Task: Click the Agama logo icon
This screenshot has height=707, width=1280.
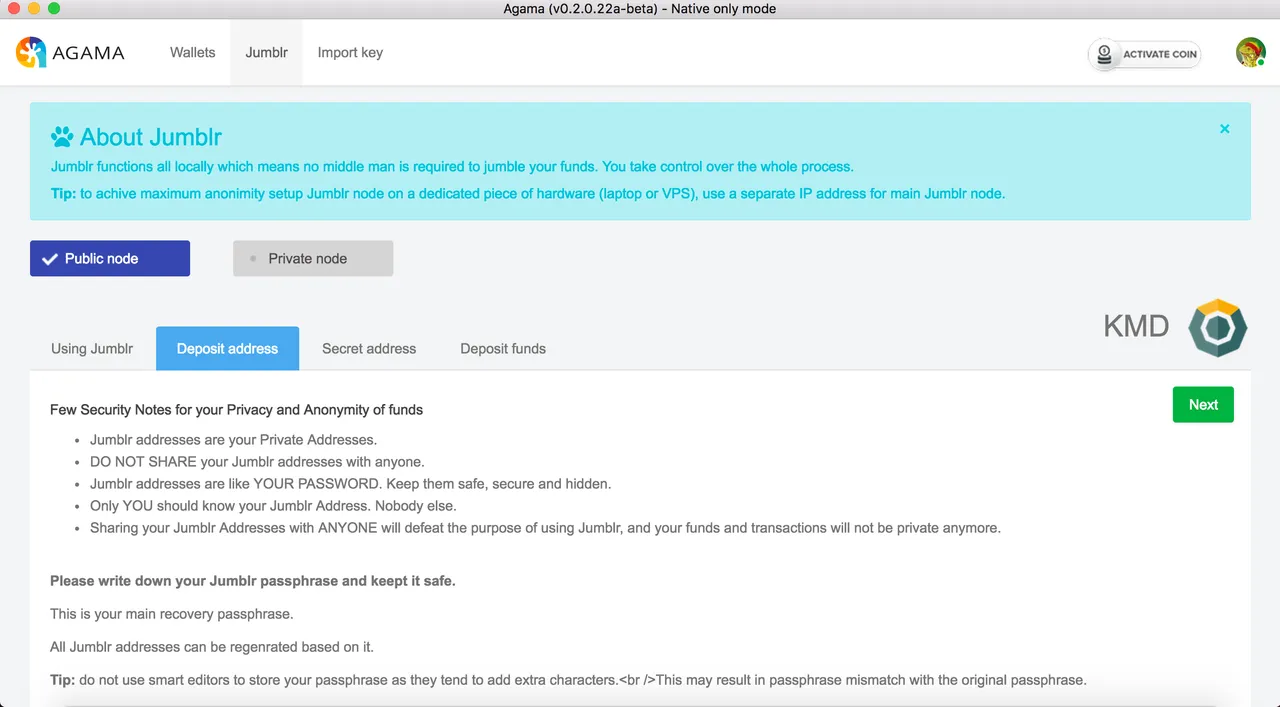Action: [31, 52]
